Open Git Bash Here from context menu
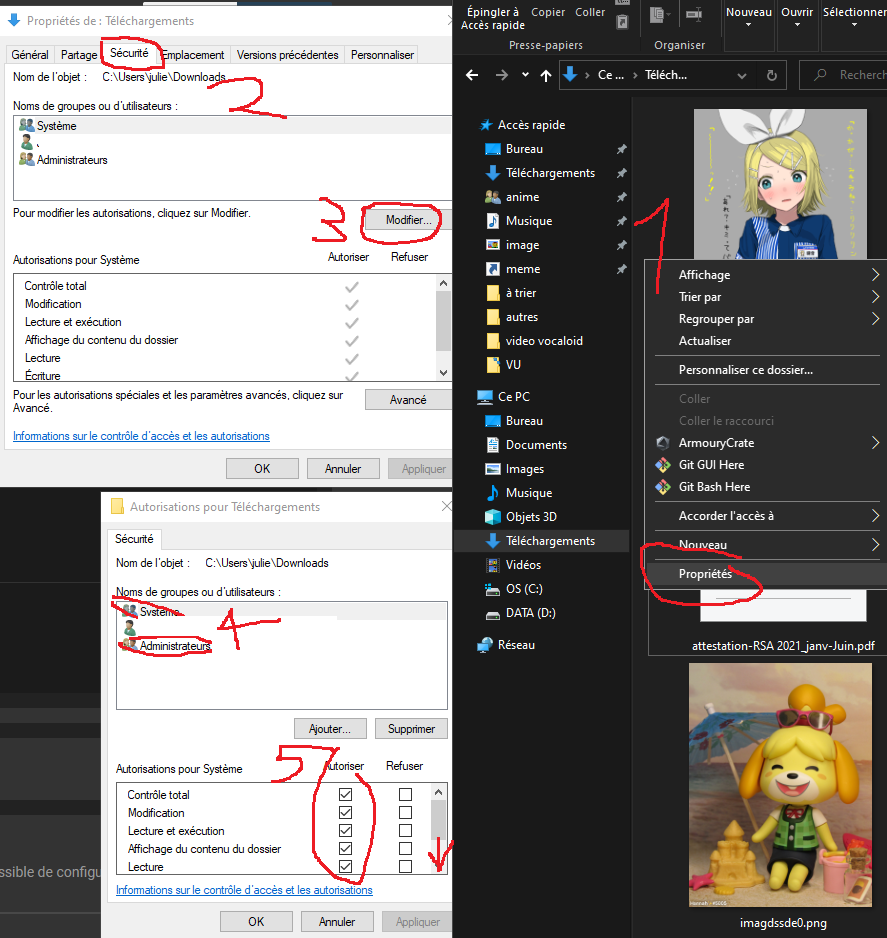The width and height of the screenshot is (887, 938). coord(714,487)
